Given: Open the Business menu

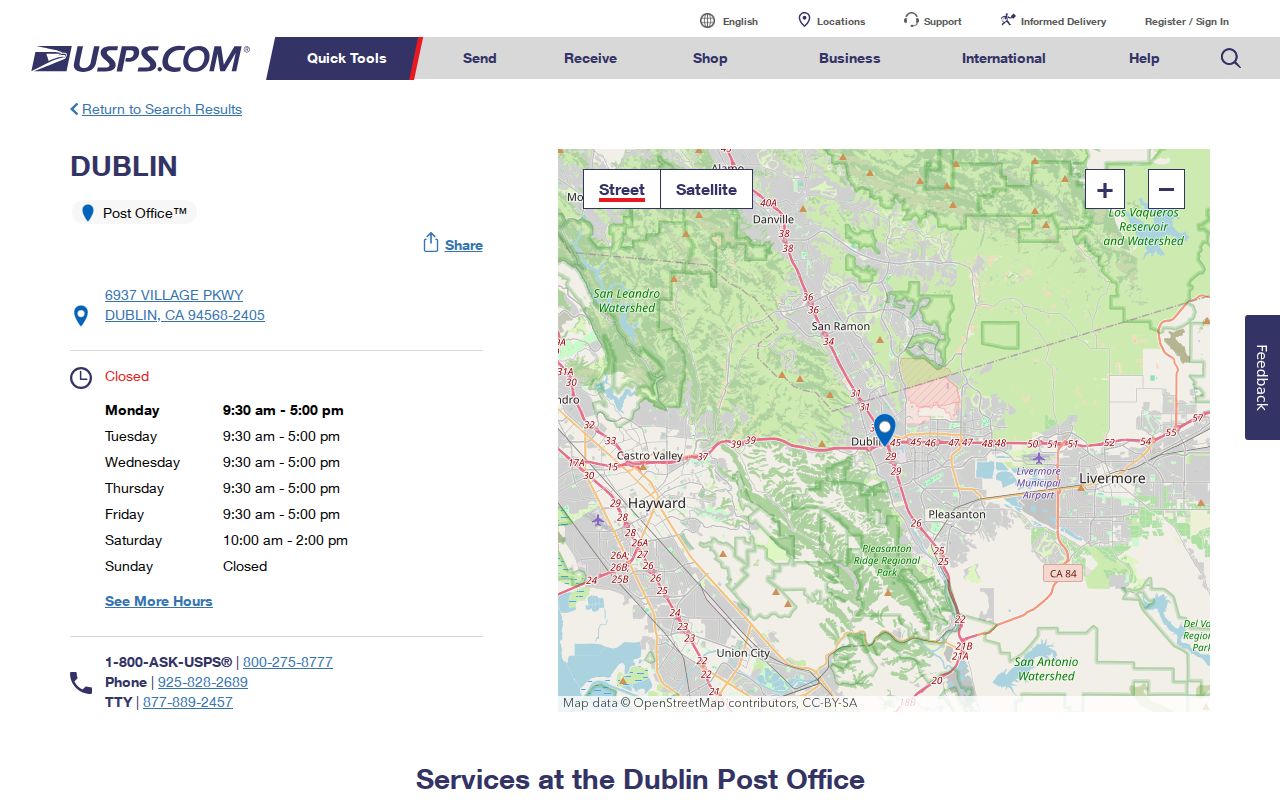Looking at the screenshot, I should tap(849, 58).
